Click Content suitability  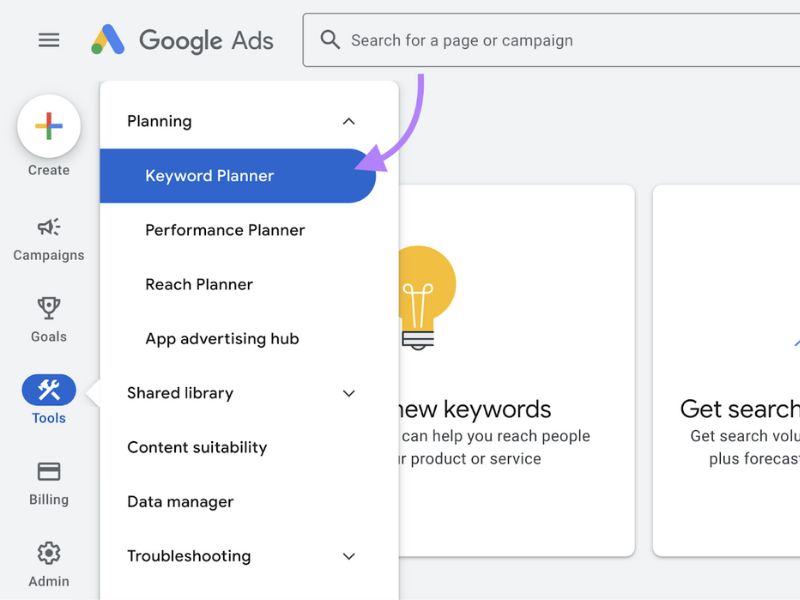coord(196,447)
